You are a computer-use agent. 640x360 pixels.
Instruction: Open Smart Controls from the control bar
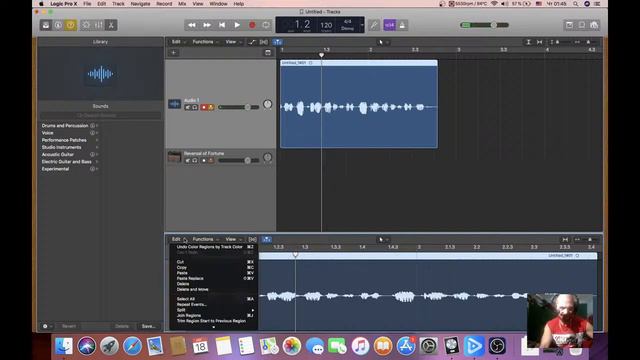pos(86,25)
